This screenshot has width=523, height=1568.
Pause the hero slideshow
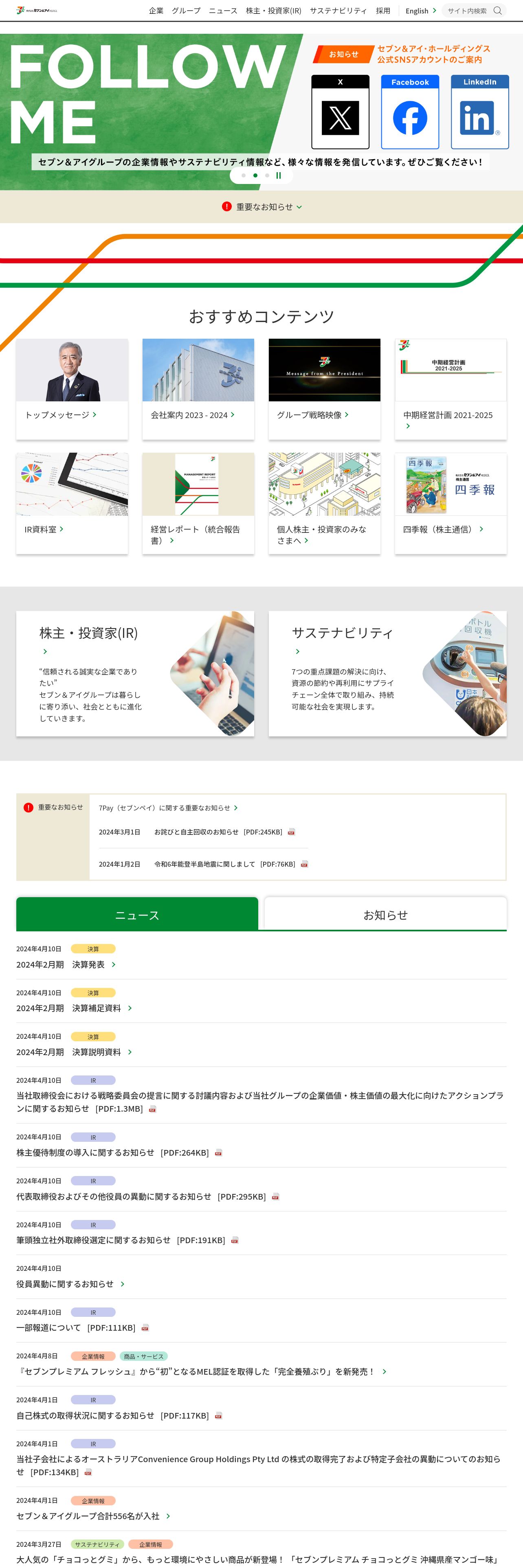(279, 175)
